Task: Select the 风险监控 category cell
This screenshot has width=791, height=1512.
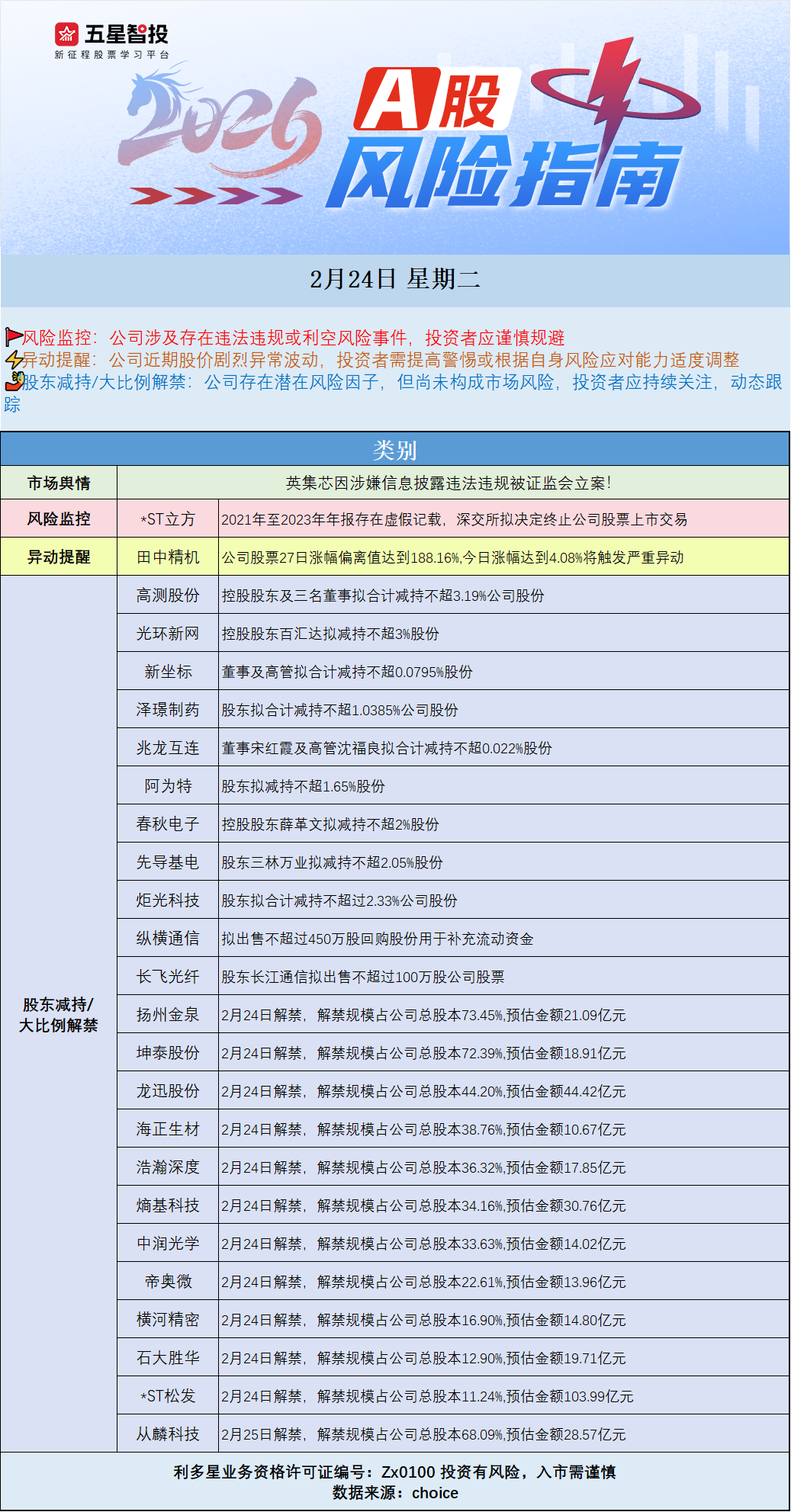Action: (x=59, y=518)
